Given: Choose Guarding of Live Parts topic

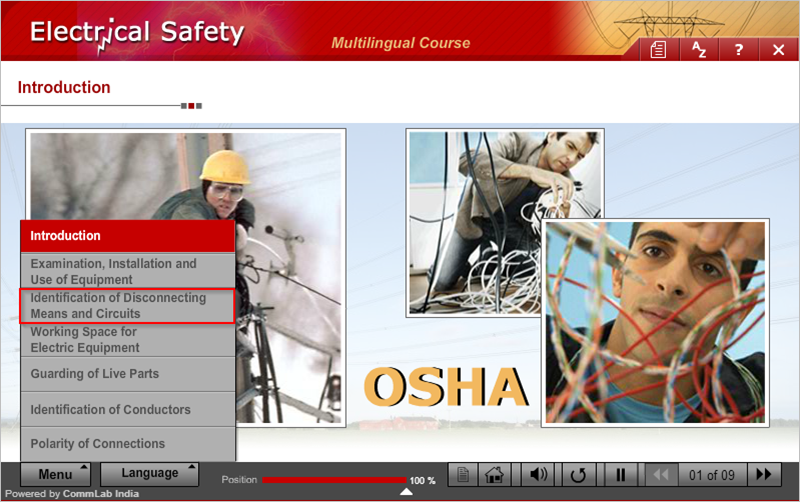Looking at the screenshot, I should 127,374.
